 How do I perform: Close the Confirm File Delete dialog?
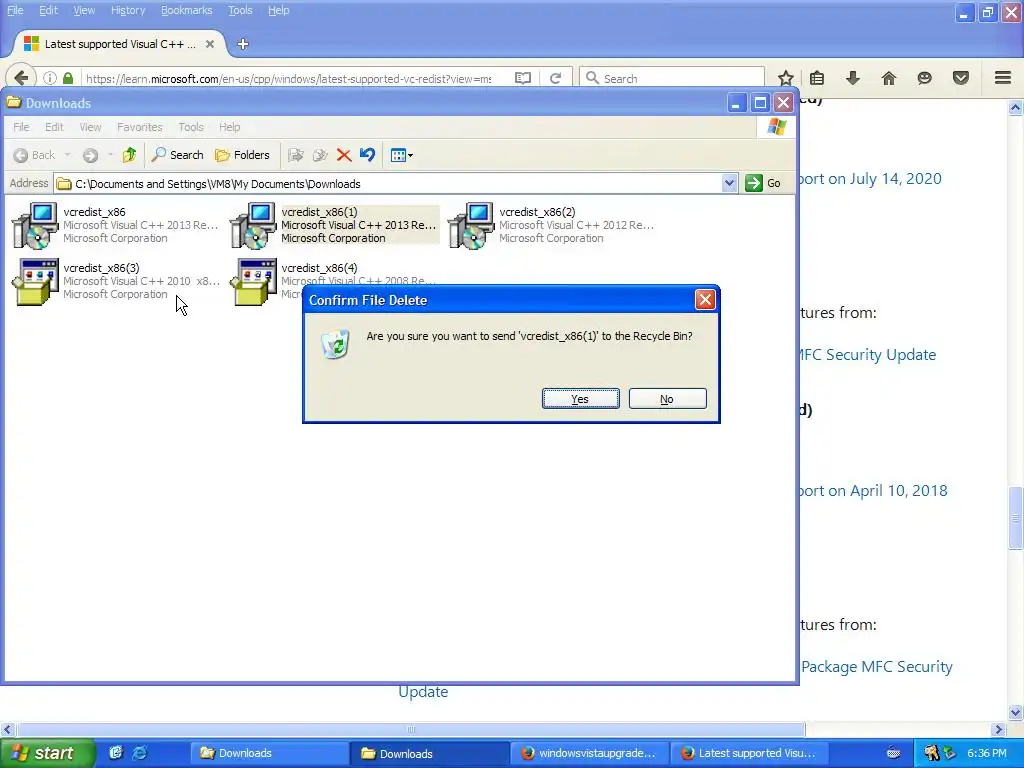point(705,300)
